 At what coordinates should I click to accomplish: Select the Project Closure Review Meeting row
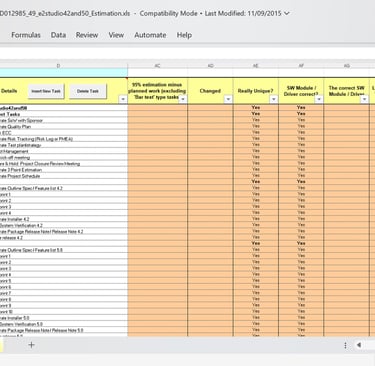(63, 164)
